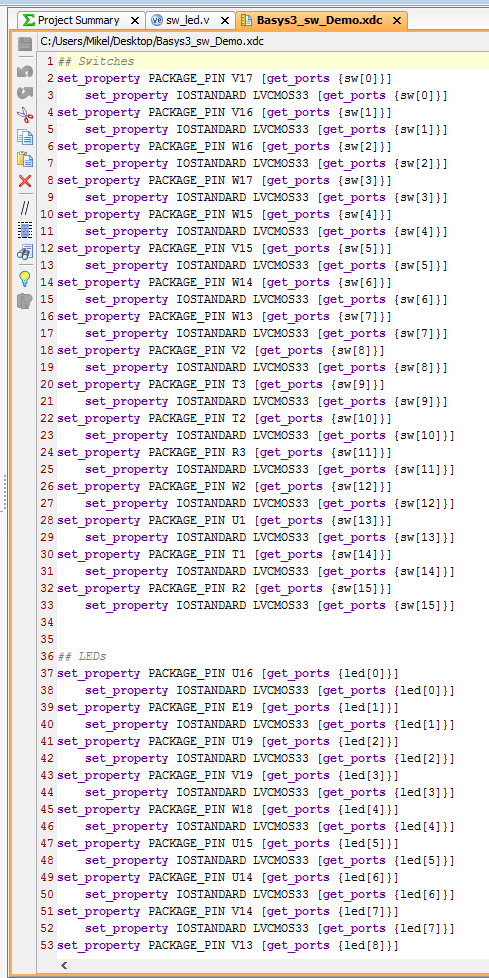Screen dimensions: 489x978
Task: Click the PACKAGE_PIN T2 line for sw[10]
Action: [225, 419]
